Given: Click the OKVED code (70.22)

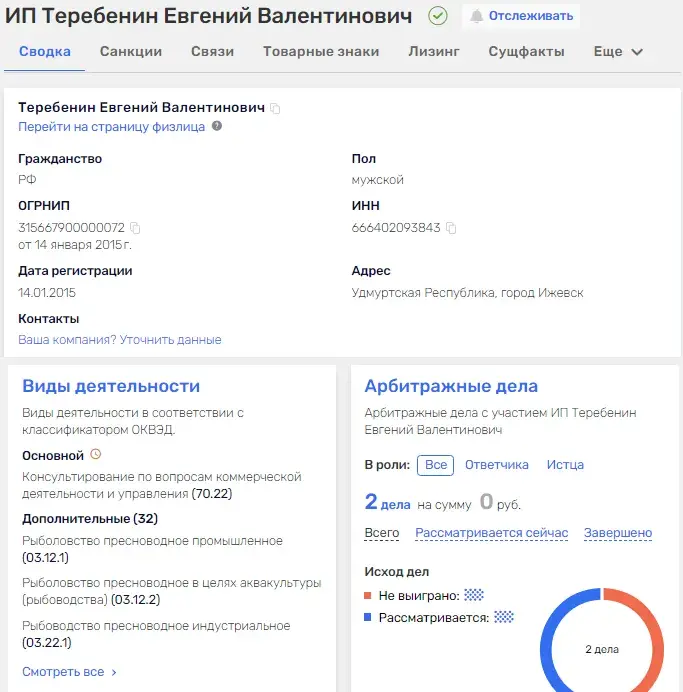Looking at the screenshot, I should [x=212, y=493].
